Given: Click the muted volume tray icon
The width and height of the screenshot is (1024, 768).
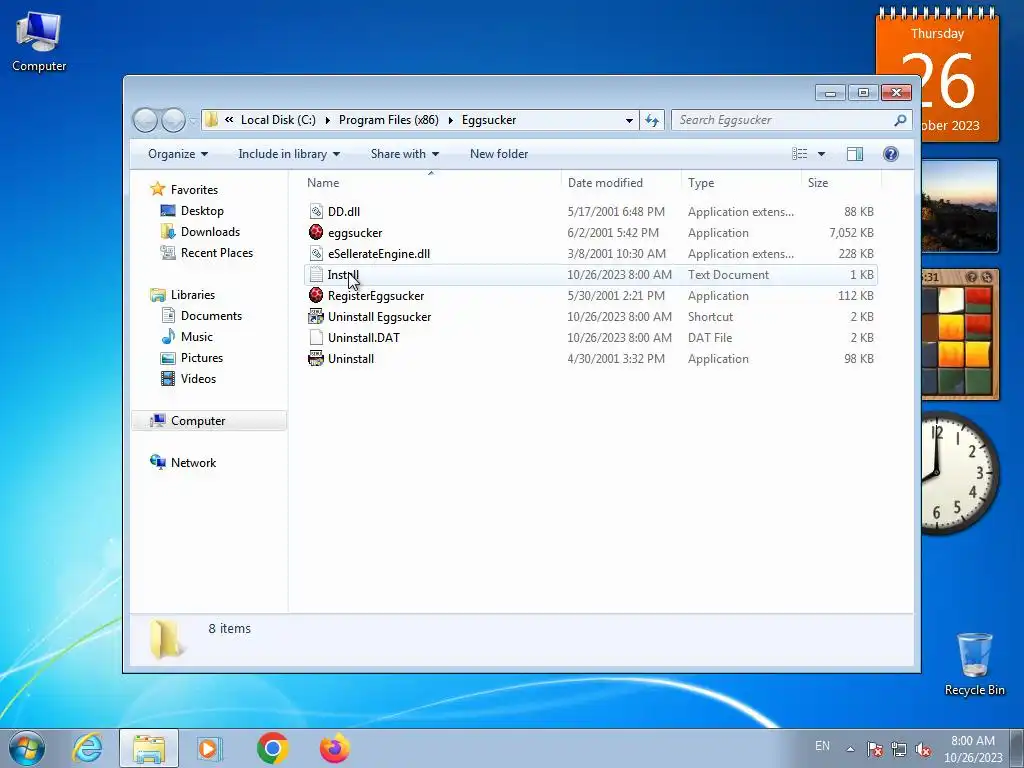Looking at the screenshot, I should pos(923,749).
